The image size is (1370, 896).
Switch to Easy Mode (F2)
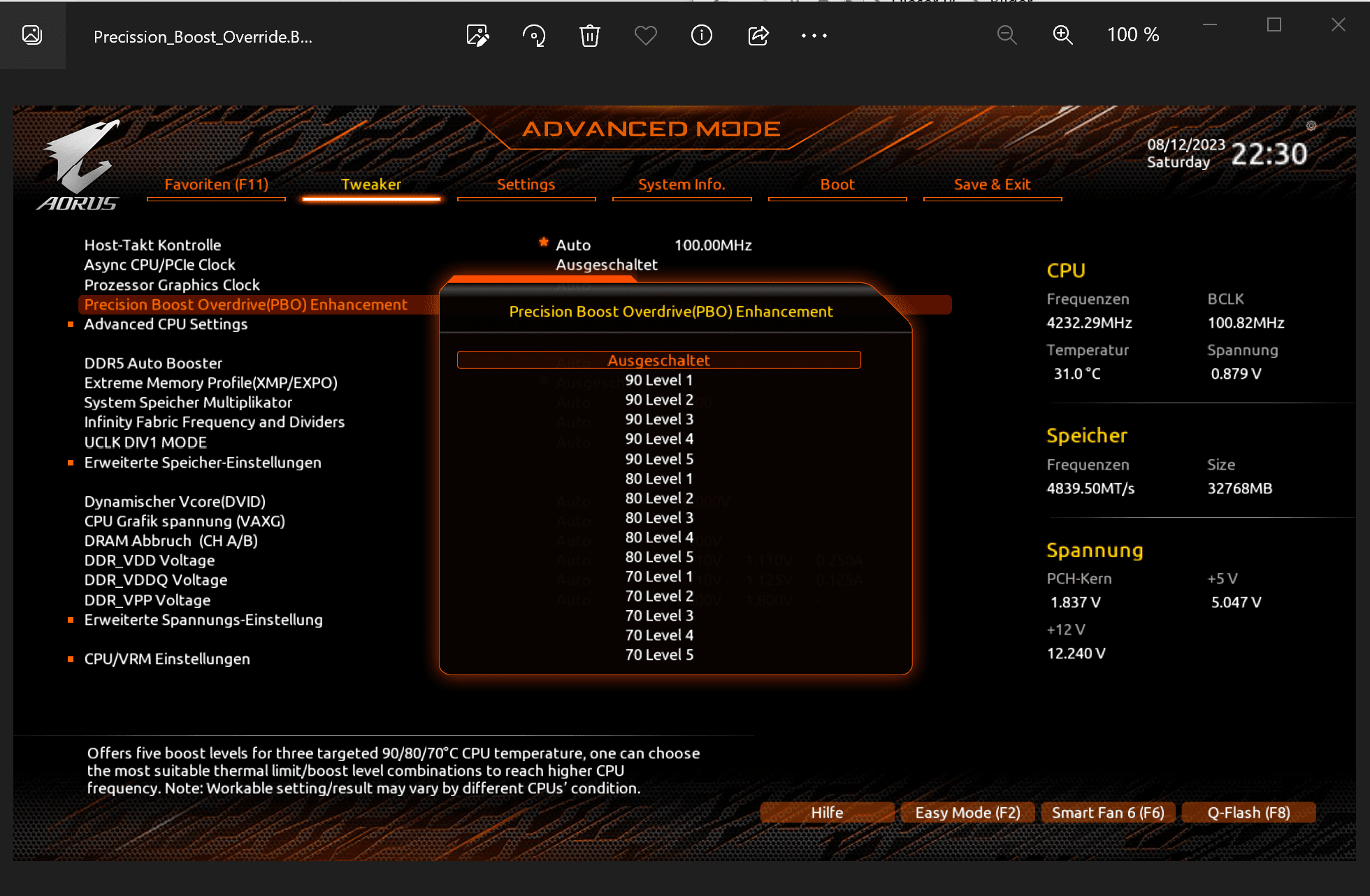click(968, 813)
